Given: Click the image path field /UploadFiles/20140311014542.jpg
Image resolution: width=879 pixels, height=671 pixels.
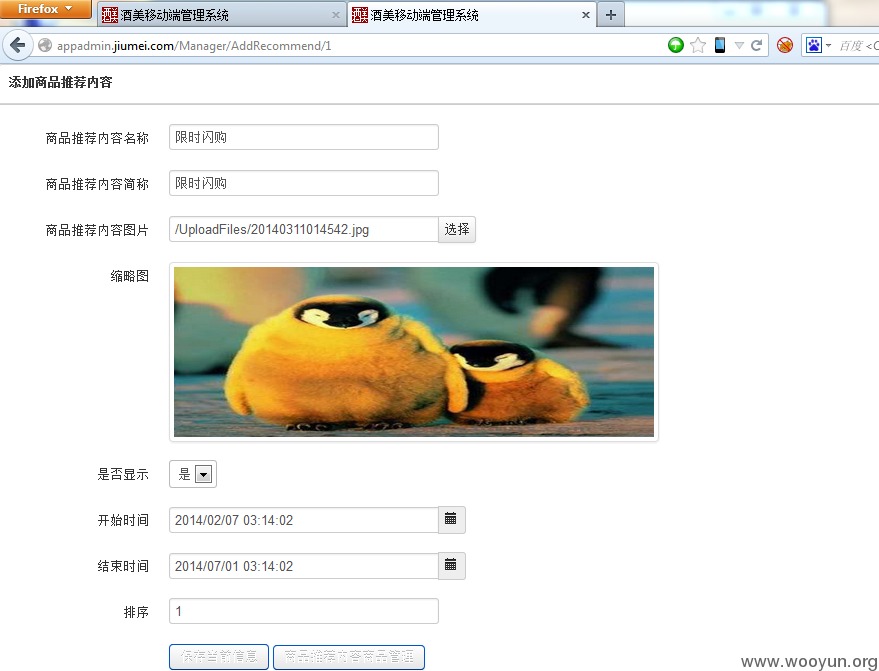Looking at the screenshot, I should point(304,229).
